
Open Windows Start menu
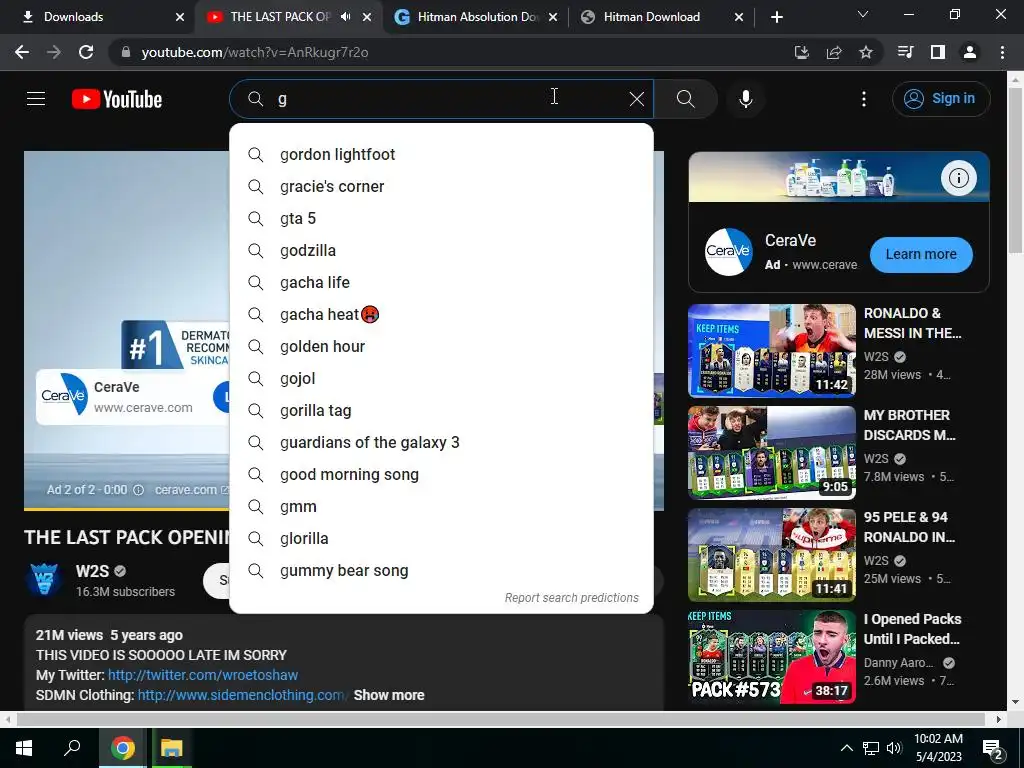[24, 748]
